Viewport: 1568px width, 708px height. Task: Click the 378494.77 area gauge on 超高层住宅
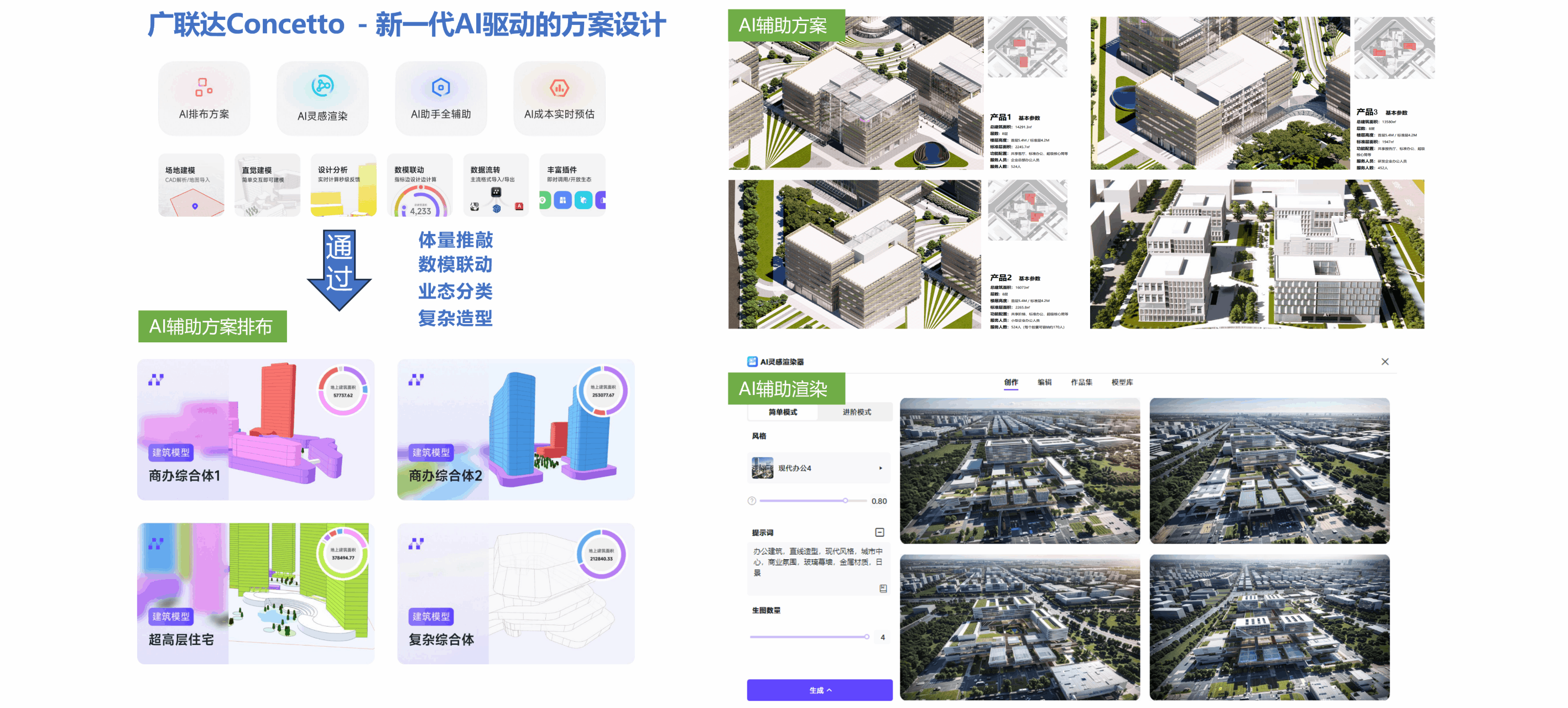click(x=343, y=554)
